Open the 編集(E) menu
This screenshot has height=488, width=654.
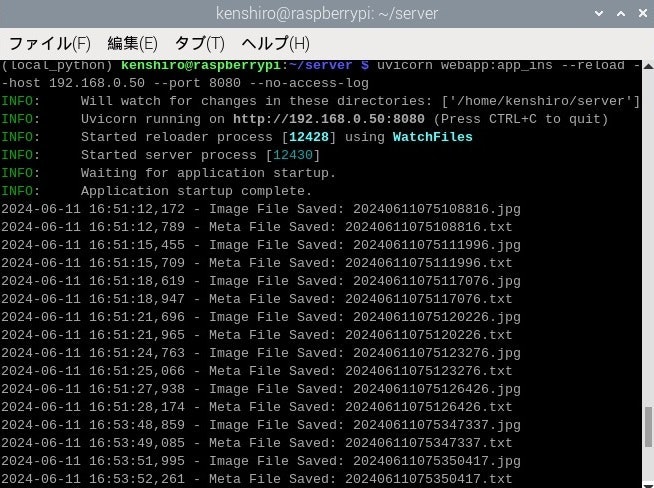click(133, 43)
